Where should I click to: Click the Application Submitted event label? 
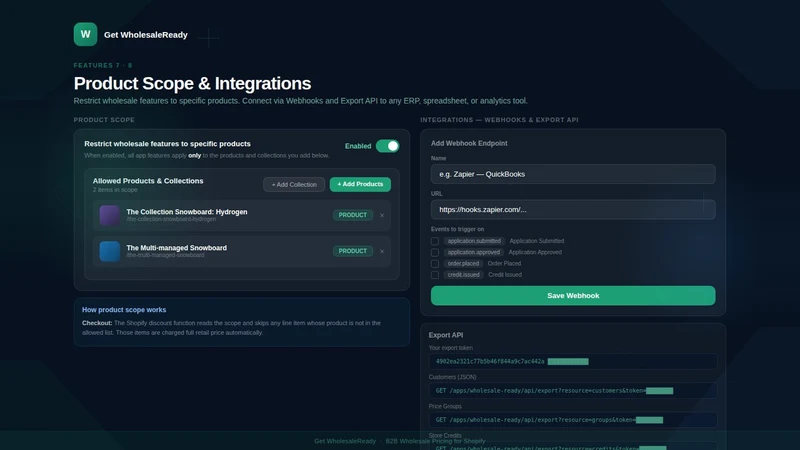click(537, 241)
